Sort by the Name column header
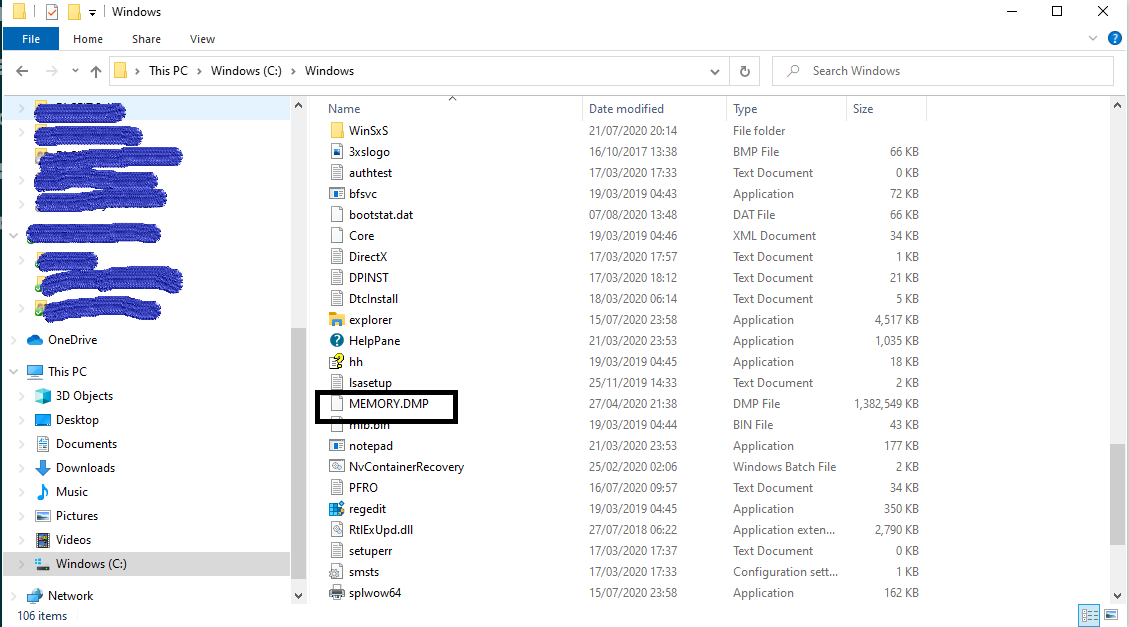This screenshot has width=1129, height=627. click(344, 109)
